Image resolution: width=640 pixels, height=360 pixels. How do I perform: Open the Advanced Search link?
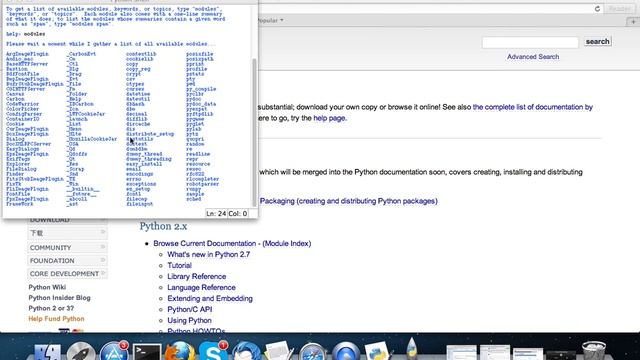pyautogui.click(x=533, y=57)
